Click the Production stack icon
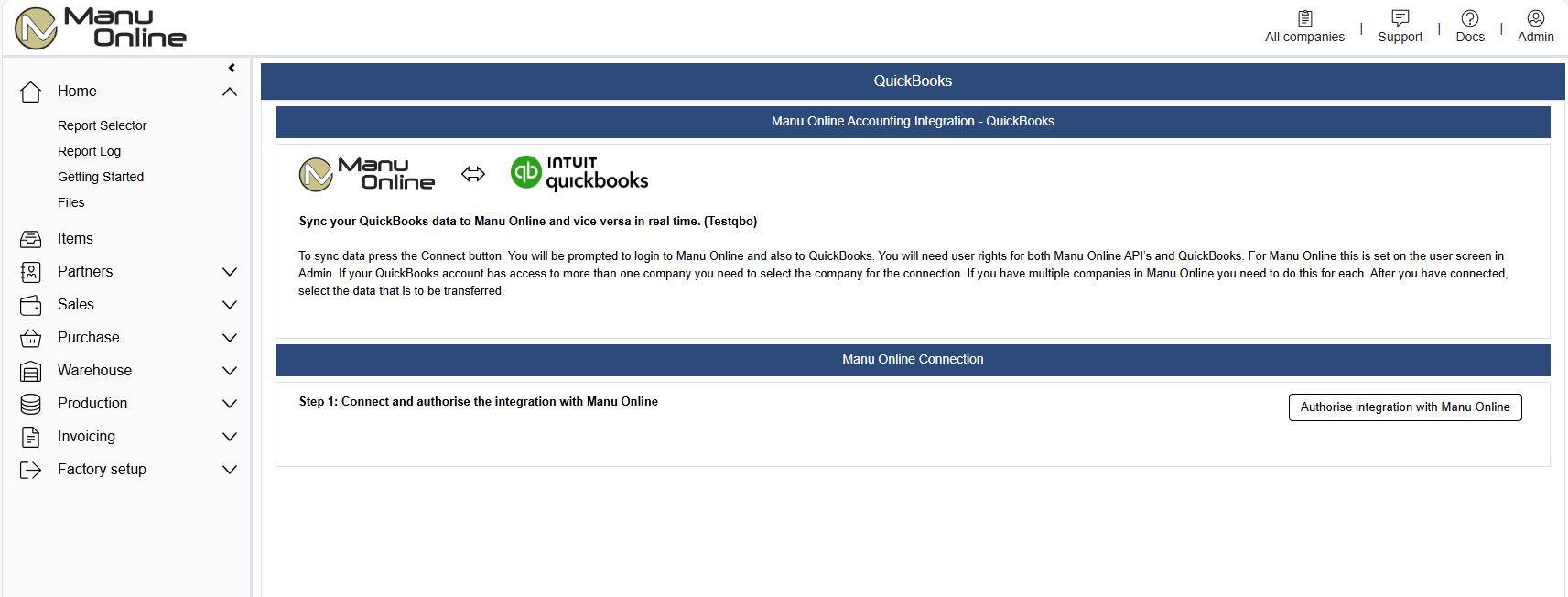 tap(31, 404)
